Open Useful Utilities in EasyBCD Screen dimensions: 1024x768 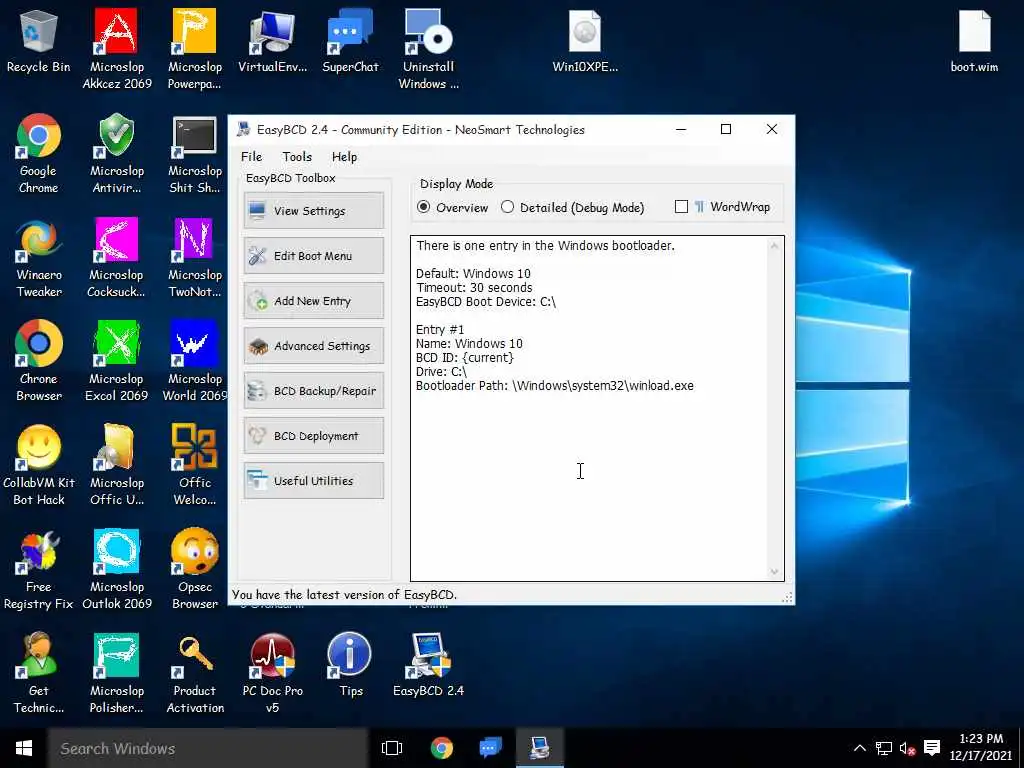coord(313,481)
